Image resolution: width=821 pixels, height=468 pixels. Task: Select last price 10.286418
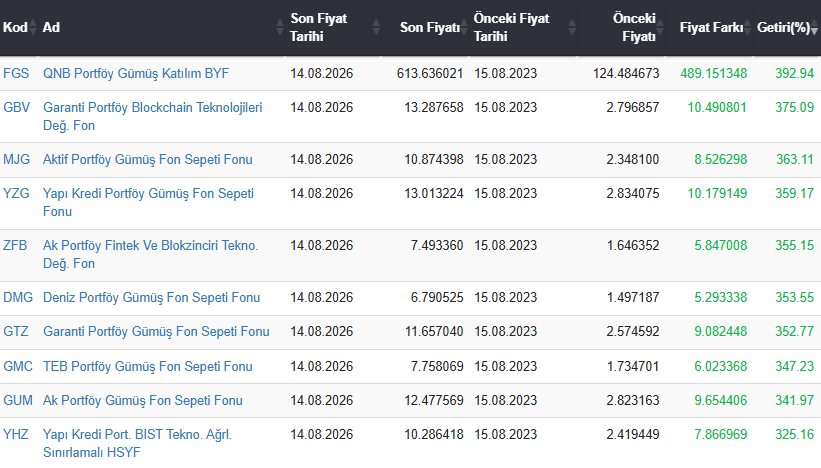coord(434,434)
